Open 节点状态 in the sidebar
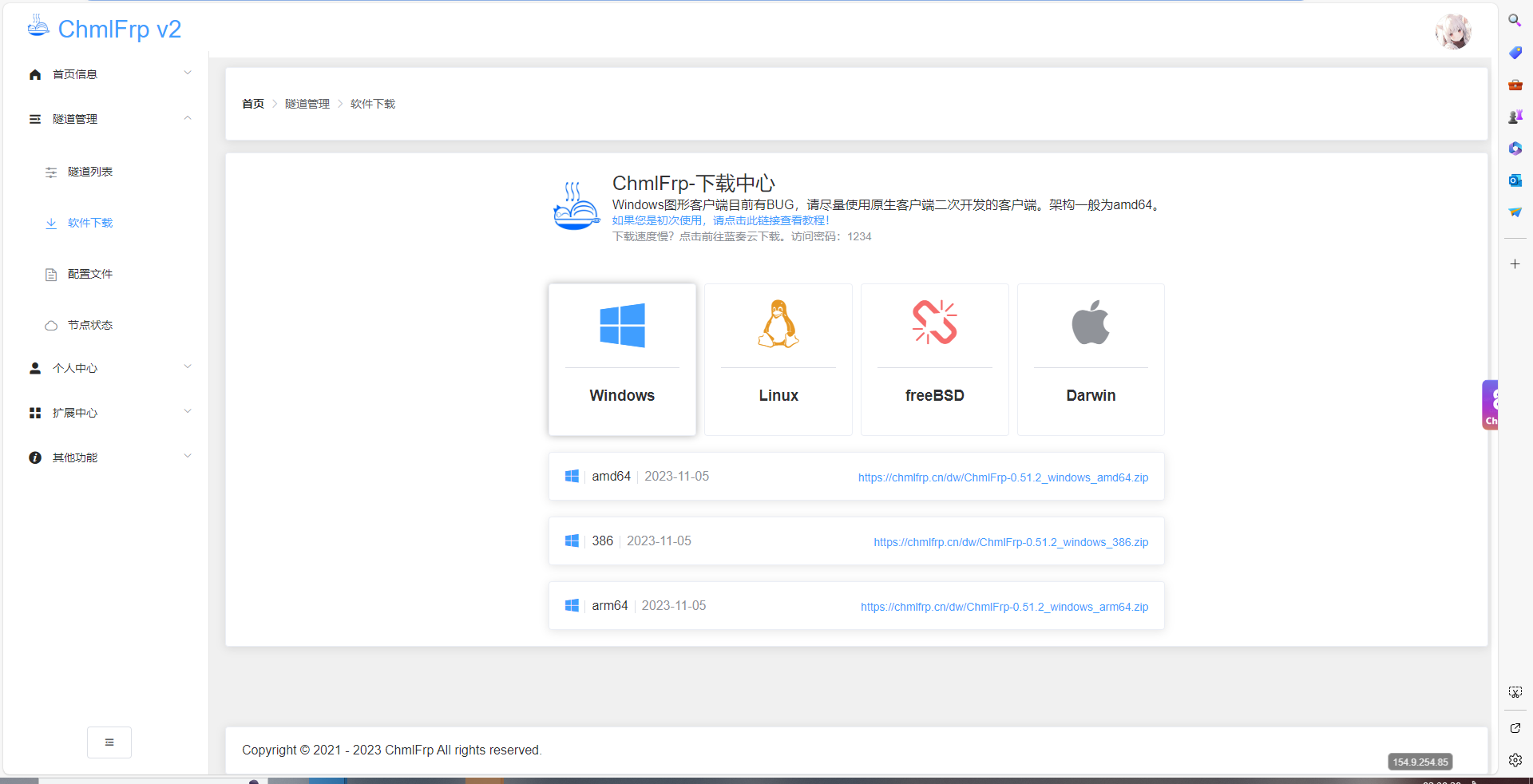This screenshot has width=1533, height=784. coord(90,325)
